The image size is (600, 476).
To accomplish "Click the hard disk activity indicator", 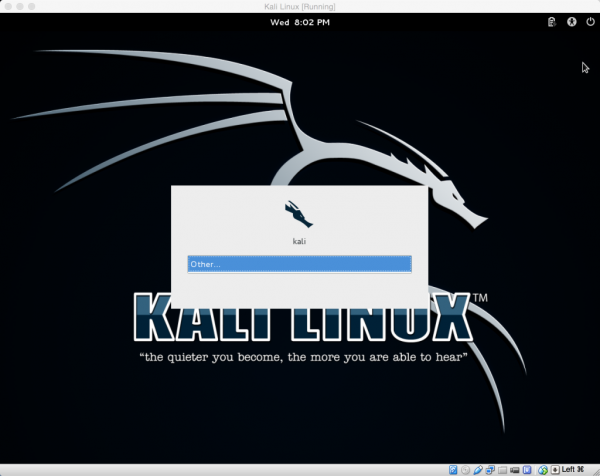I will click(453, 470).
